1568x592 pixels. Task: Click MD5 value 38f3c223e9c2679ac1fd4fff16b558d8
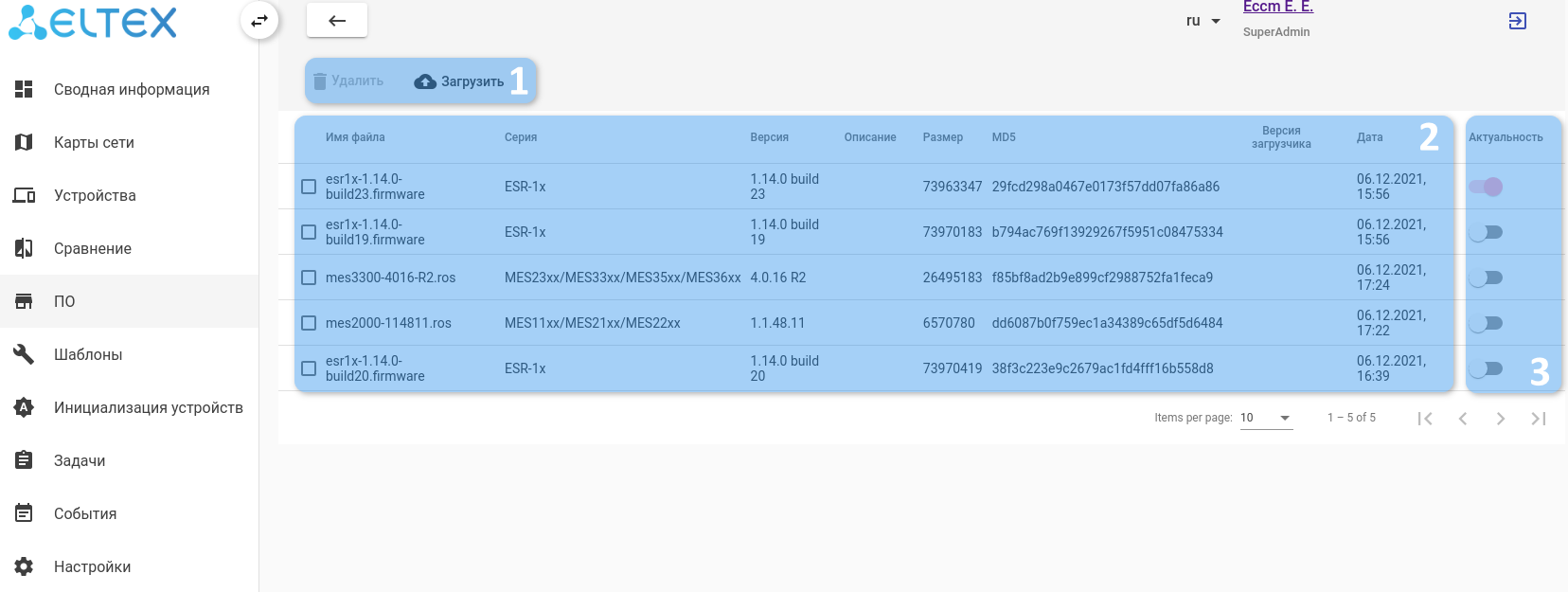tap(1102, 368)
